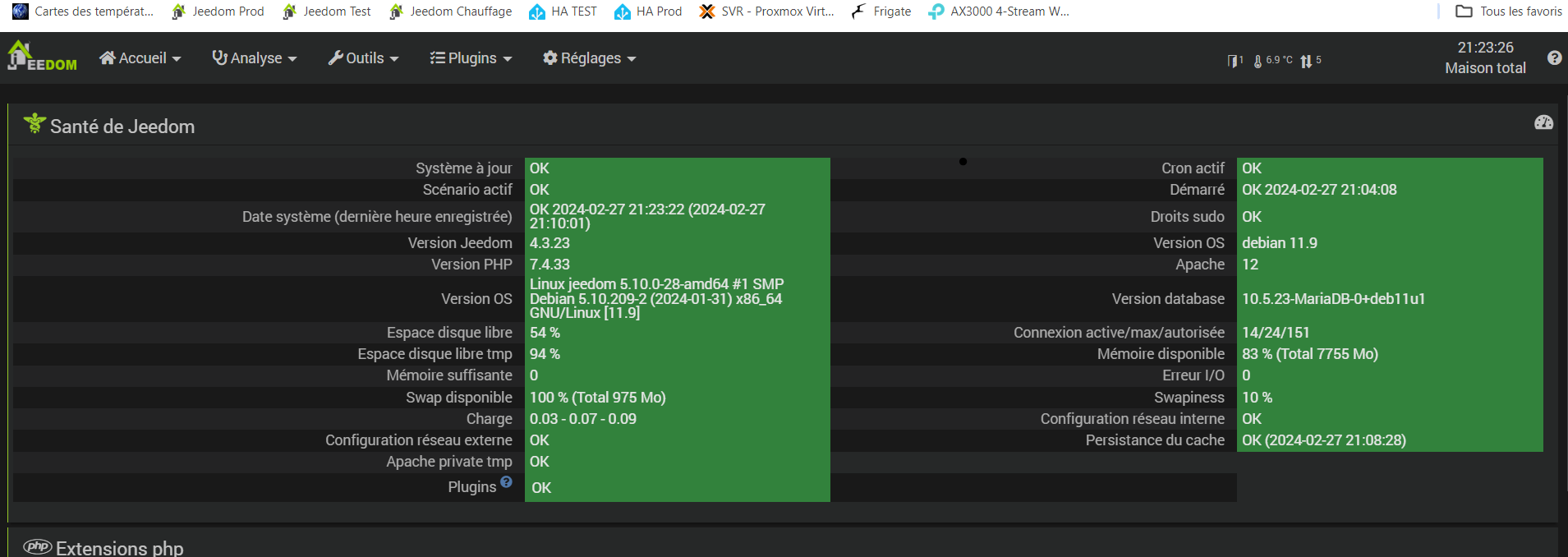Screen dimensions: 1568x557
Task: Click the Jeedom logo in navbar
Action: tap(42, 58)
